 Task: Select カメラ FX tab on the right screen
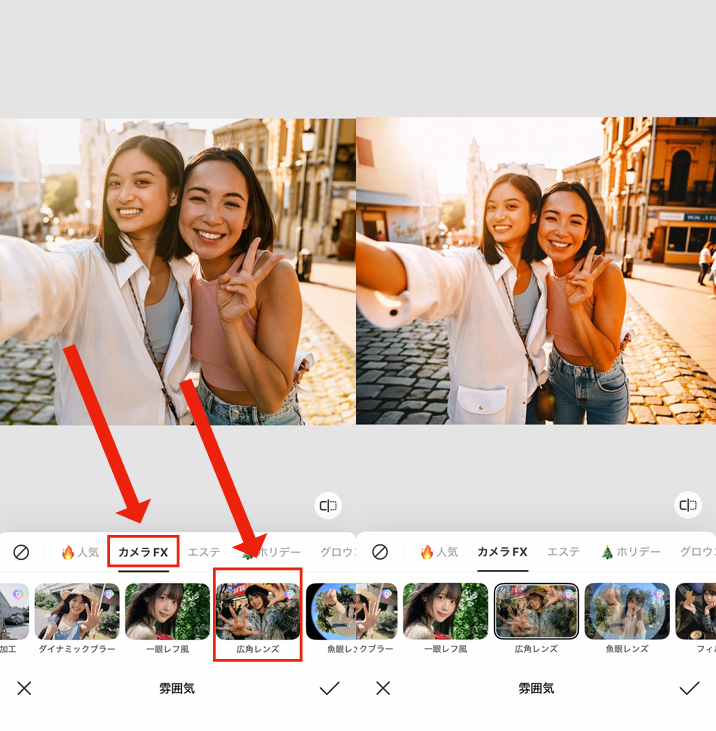click(x=503, y=552)
